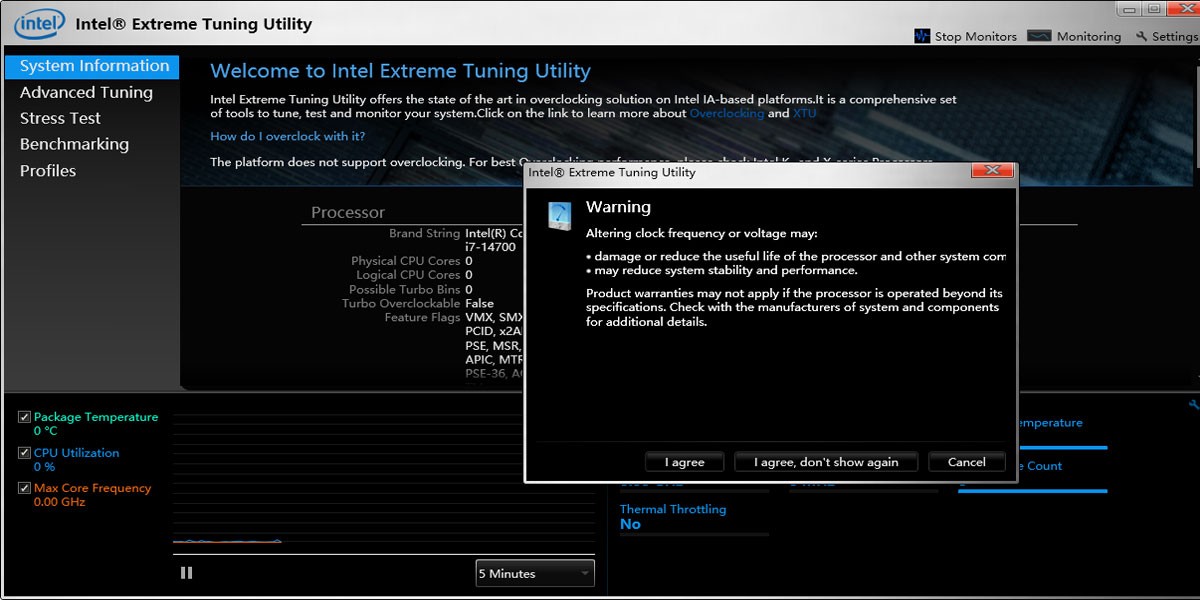Maximize the Intel Extreme Tuning Utility window
The image size is (1200, 600).
1155,9
